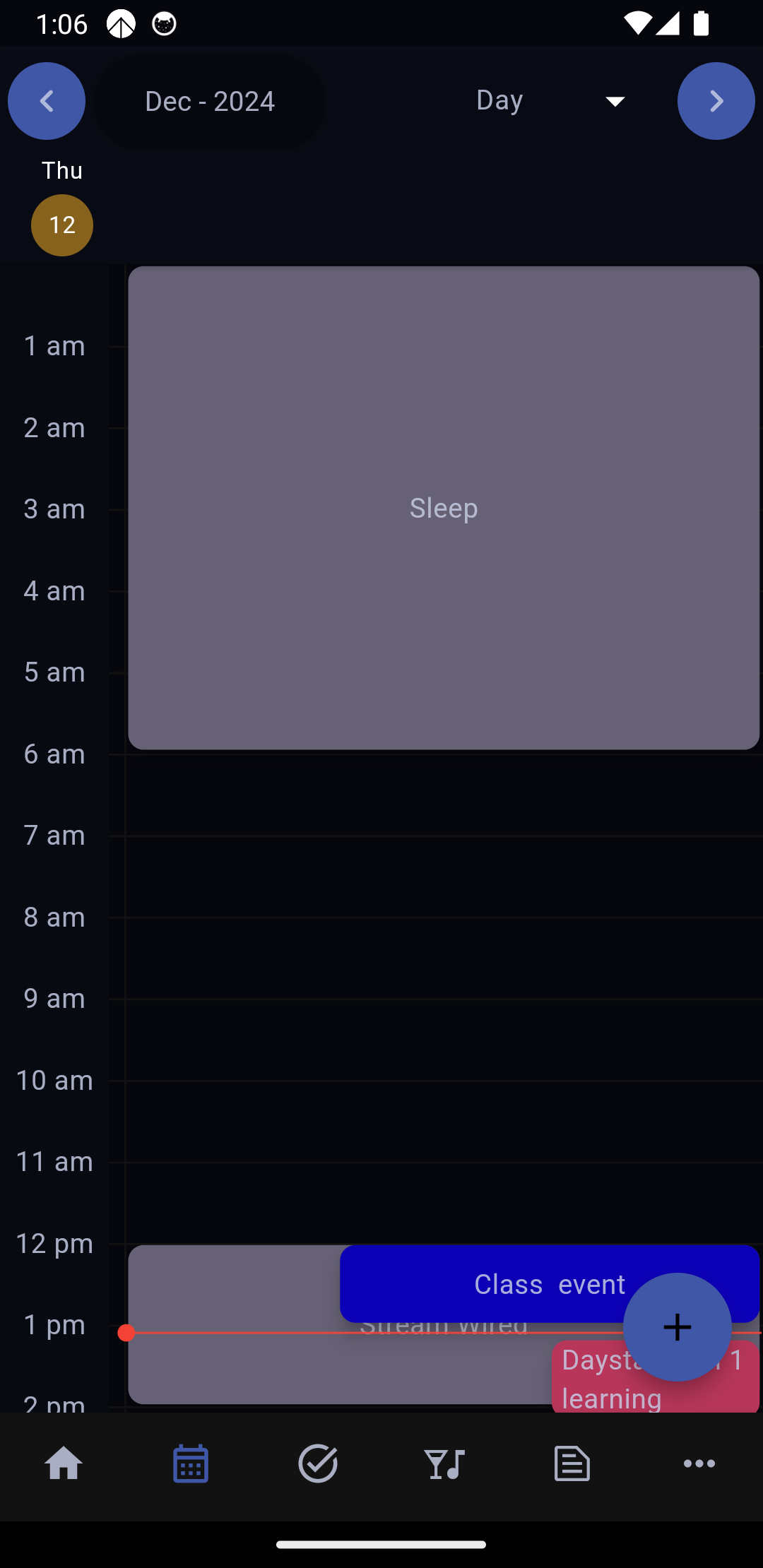Image resolution: width=763 pixels, height=1568 pixels.
Task: Expand the Day view dropdown
Action: pyautogui.click(x=500, y=100)
